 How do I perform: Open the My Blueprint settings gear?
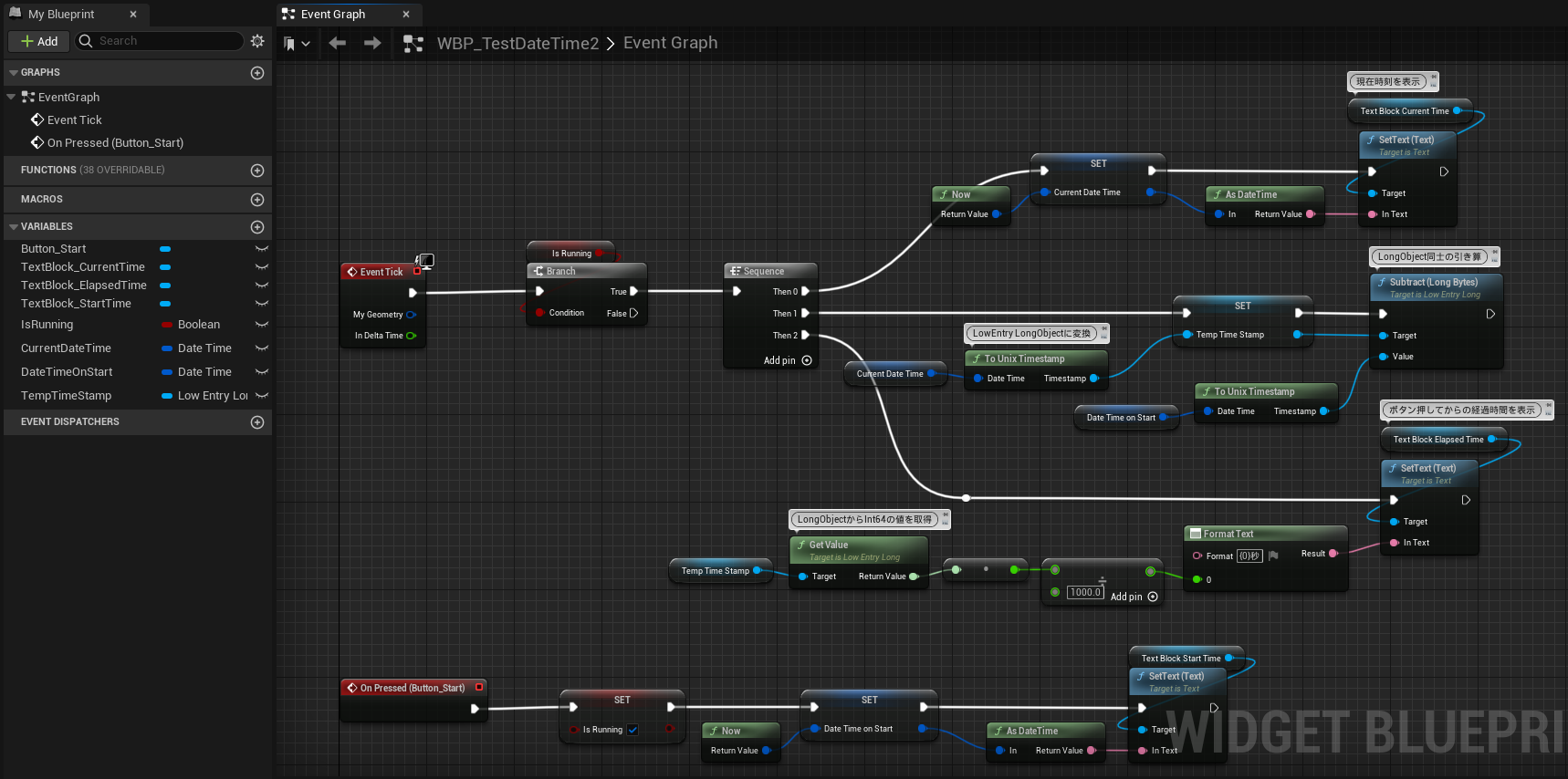click(257, 41)
